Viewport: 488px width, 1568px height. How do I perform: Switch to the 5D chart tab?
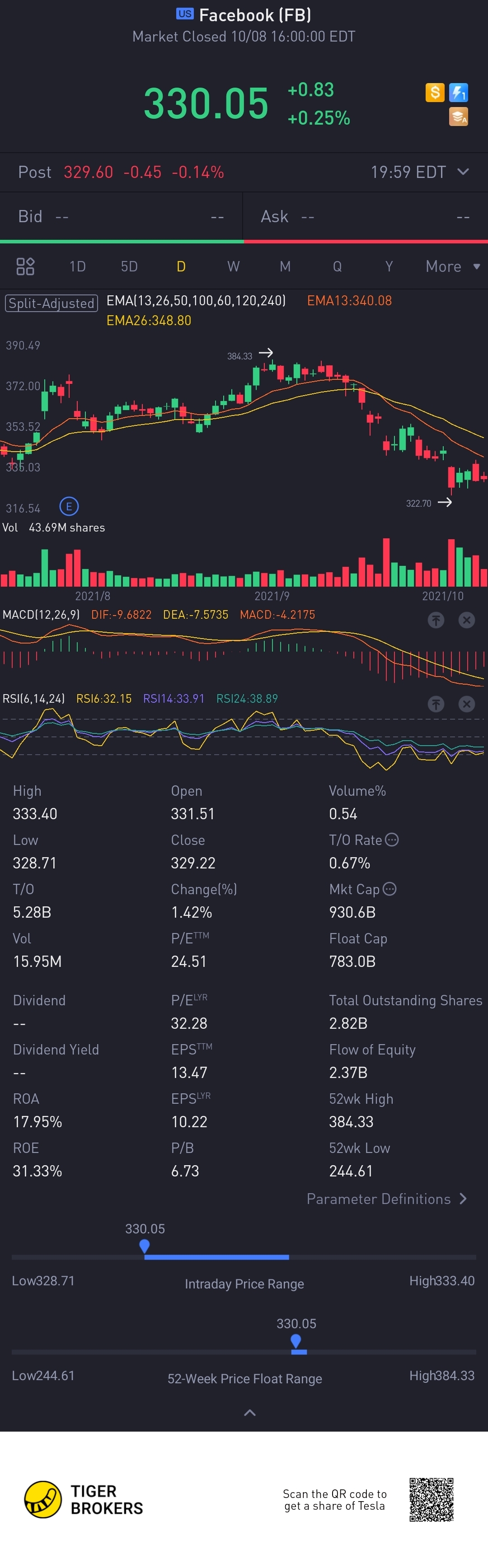click(129, 266)
